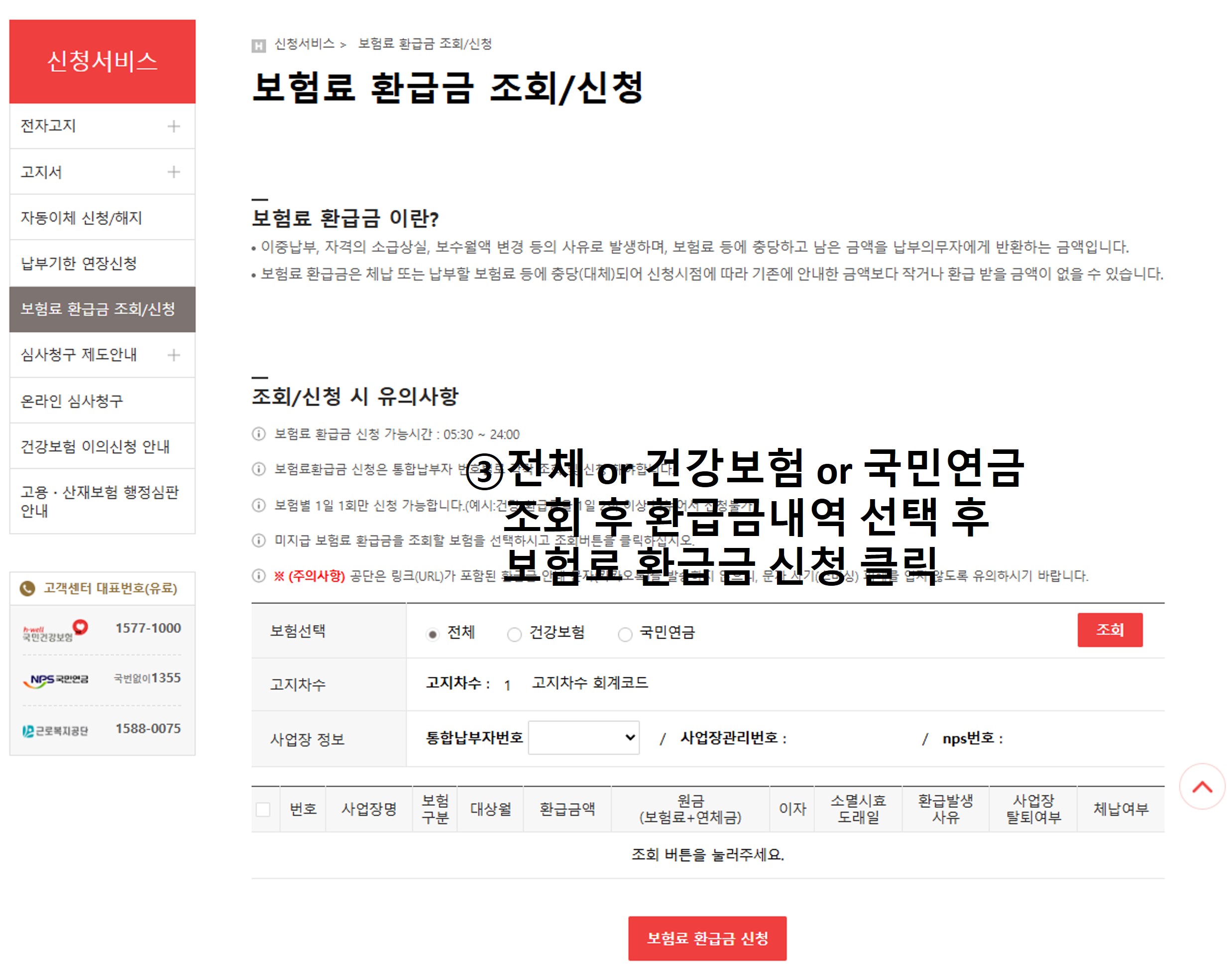Go to 납부기한 연장신청 menu

coord(79,264)
